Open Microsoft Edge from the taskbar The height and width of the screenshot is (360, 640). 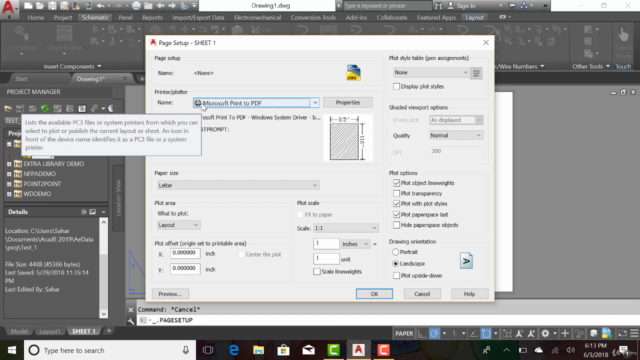click(x=234, y=350)
